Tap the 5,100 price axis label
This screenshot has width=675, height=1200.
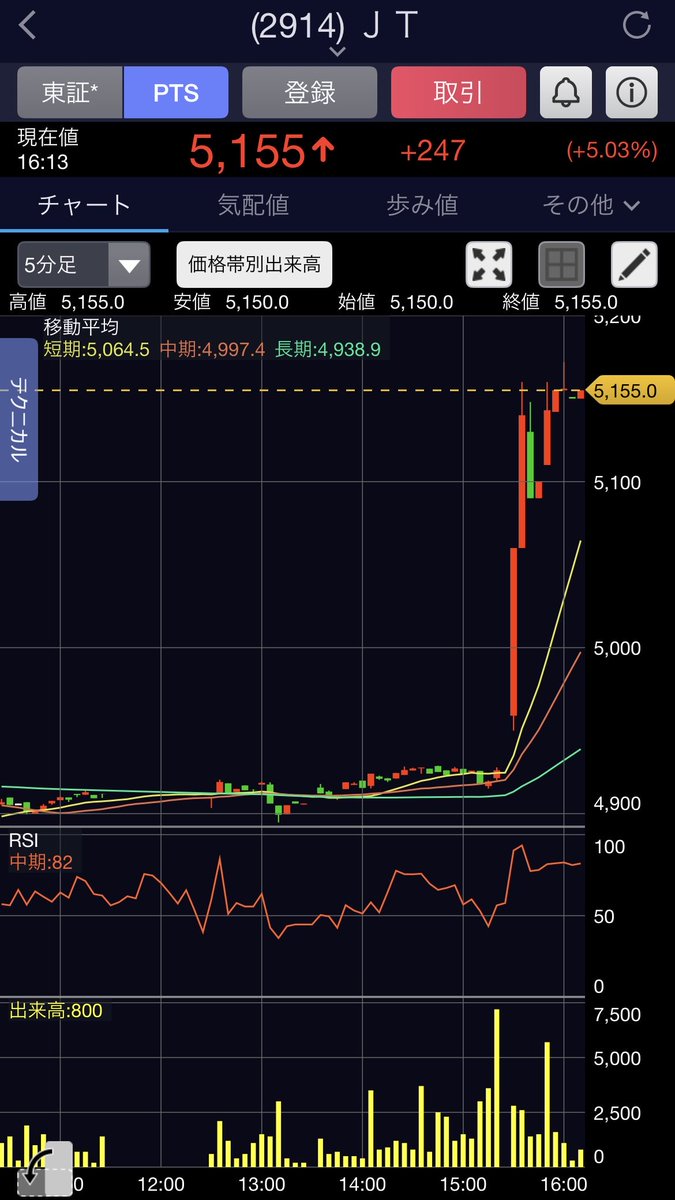pyautogui.click(x=617, y=482)
